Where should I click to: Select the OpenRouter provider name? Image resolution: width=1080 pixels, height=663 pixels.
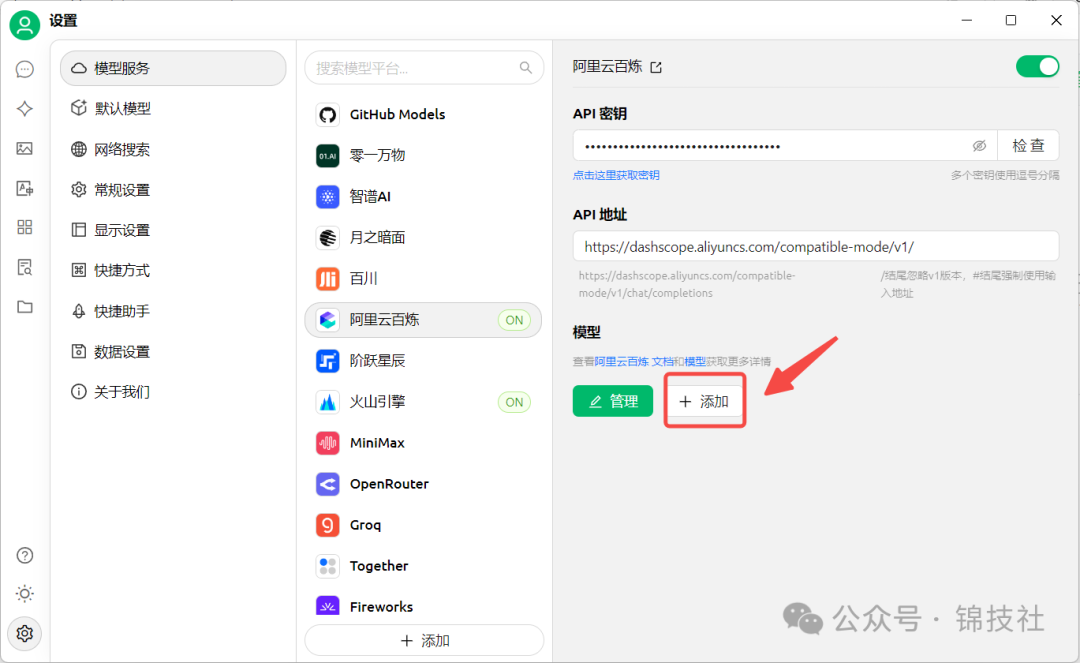pyautogui.click(x=389, y=484)
